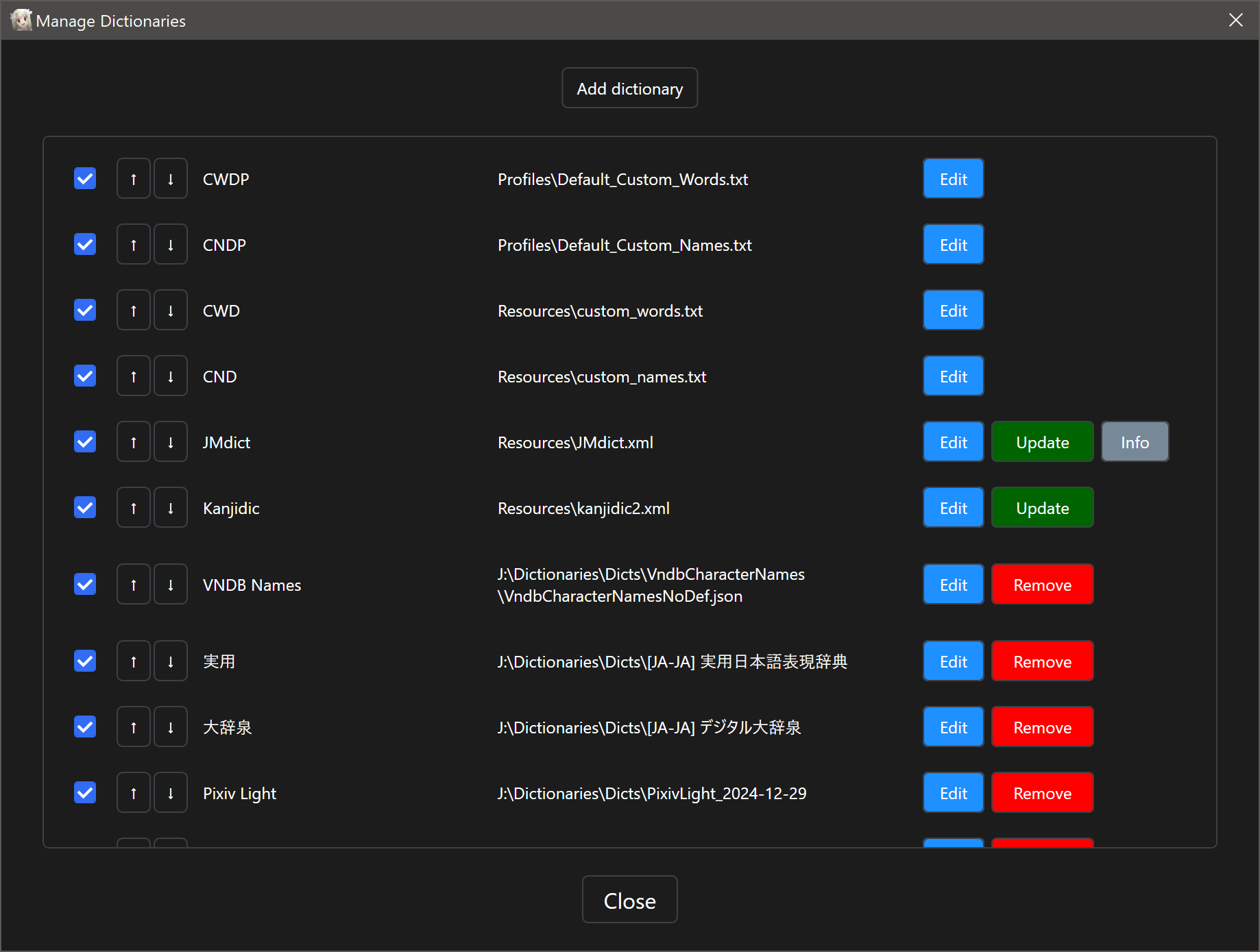
Task: Move 実用 dictionary up
Action: 134,661
